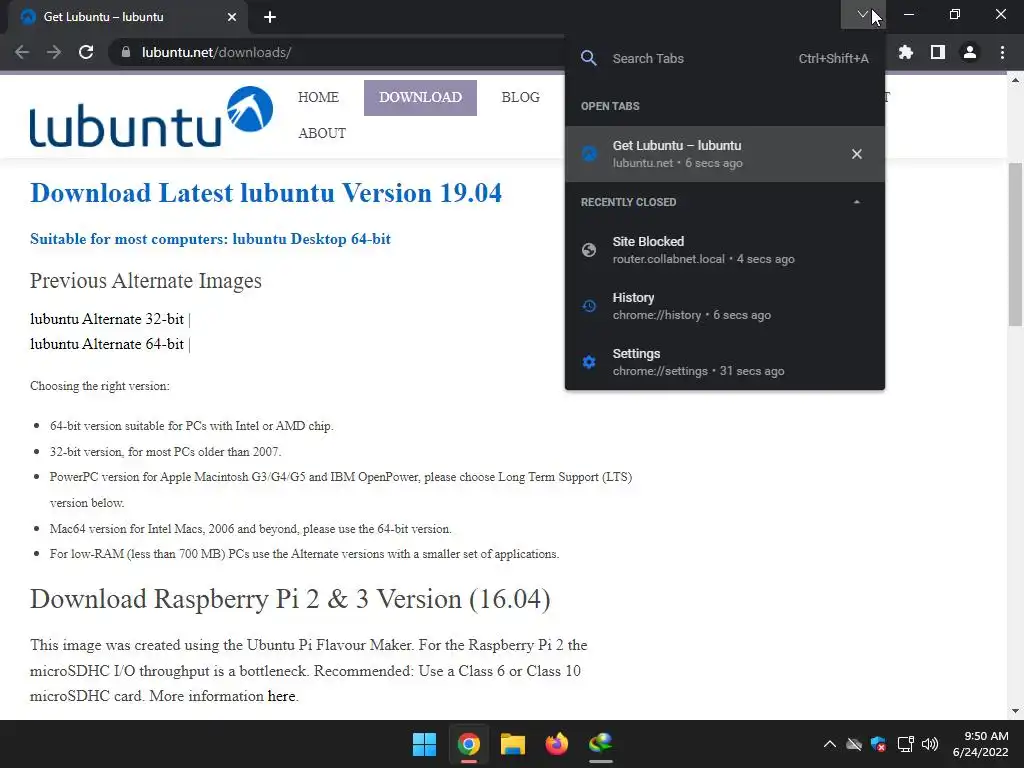Toggle the Search Tabs chevron button
1024x768 pixels.
[863, 14]
